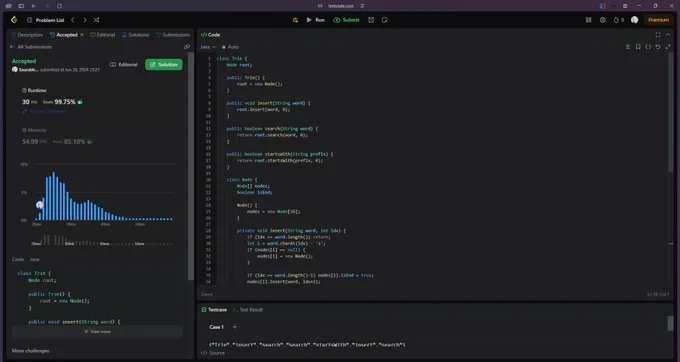Click the Analyze Complexity link
The height and width of the screenshot is (362, 680).
(44, 111)
